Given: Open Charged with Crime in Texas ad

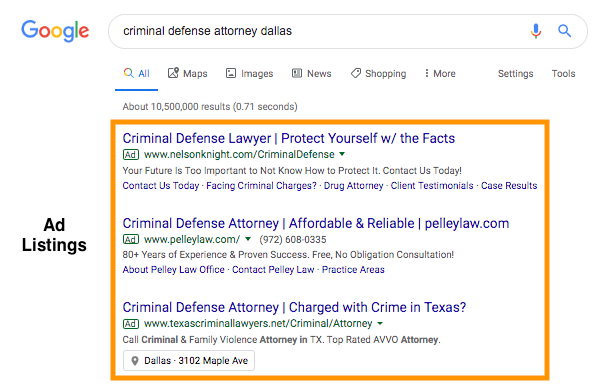Looking at the screenshot, I should (x=294, y=307).
